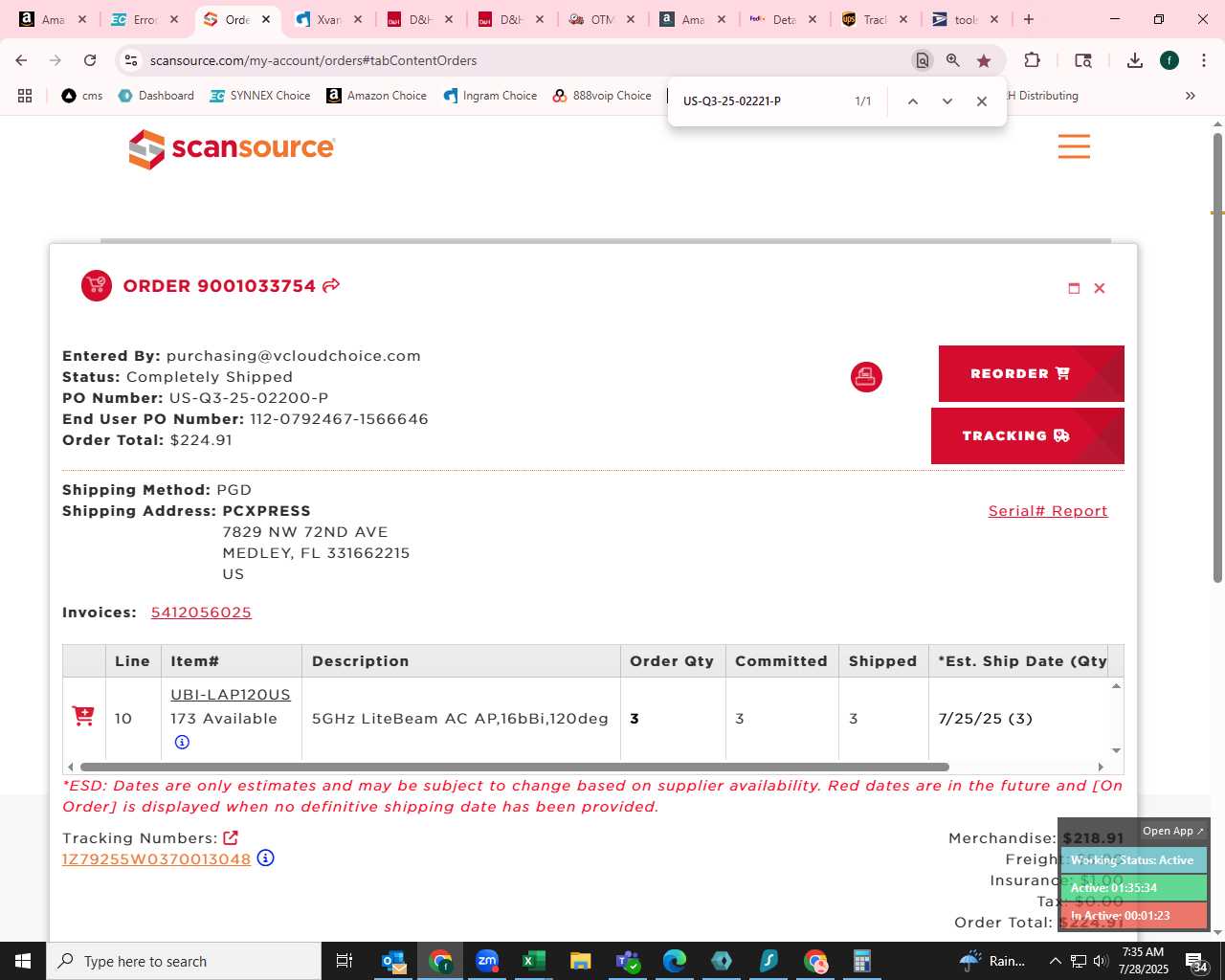Click the find-in-page search field
Image resolution: width=1225 pixels, height=980 pixels.
pyautogui.click(x=761, y=101)
